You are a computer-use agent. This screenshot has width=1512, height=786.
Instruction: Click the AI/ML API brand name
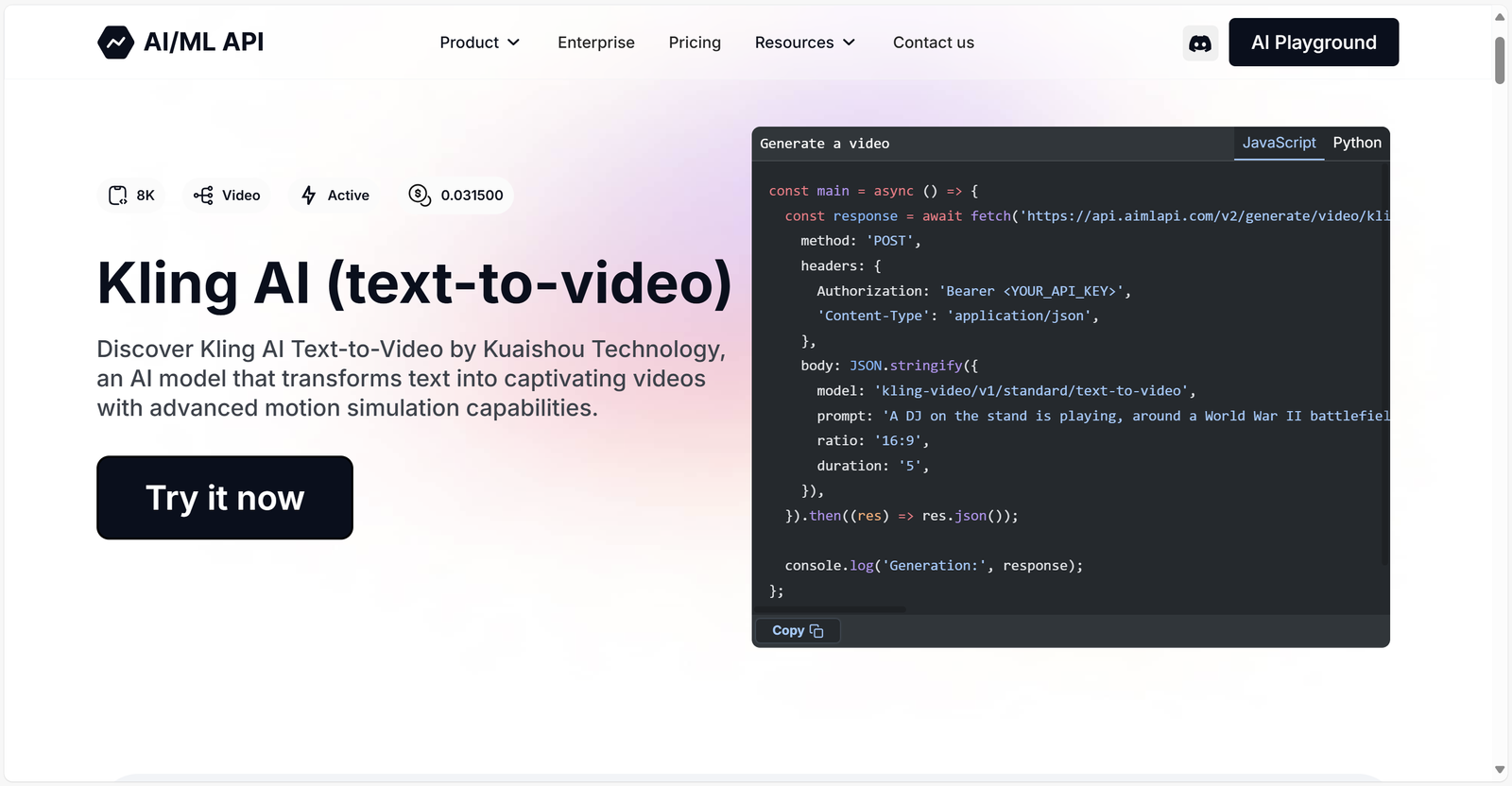(x=203, y=42)
